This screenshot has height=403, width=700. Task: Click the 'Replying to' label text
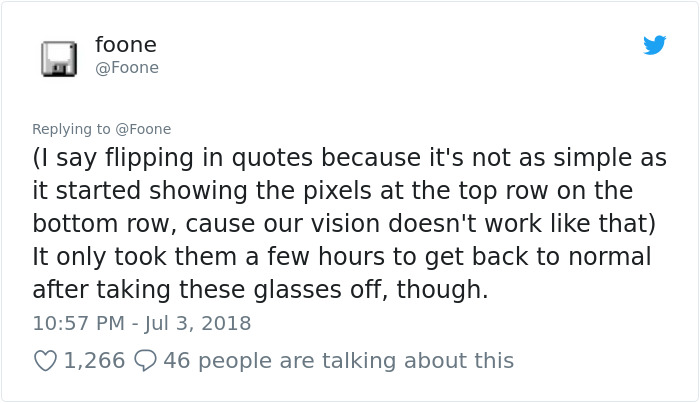coord(71,129)
